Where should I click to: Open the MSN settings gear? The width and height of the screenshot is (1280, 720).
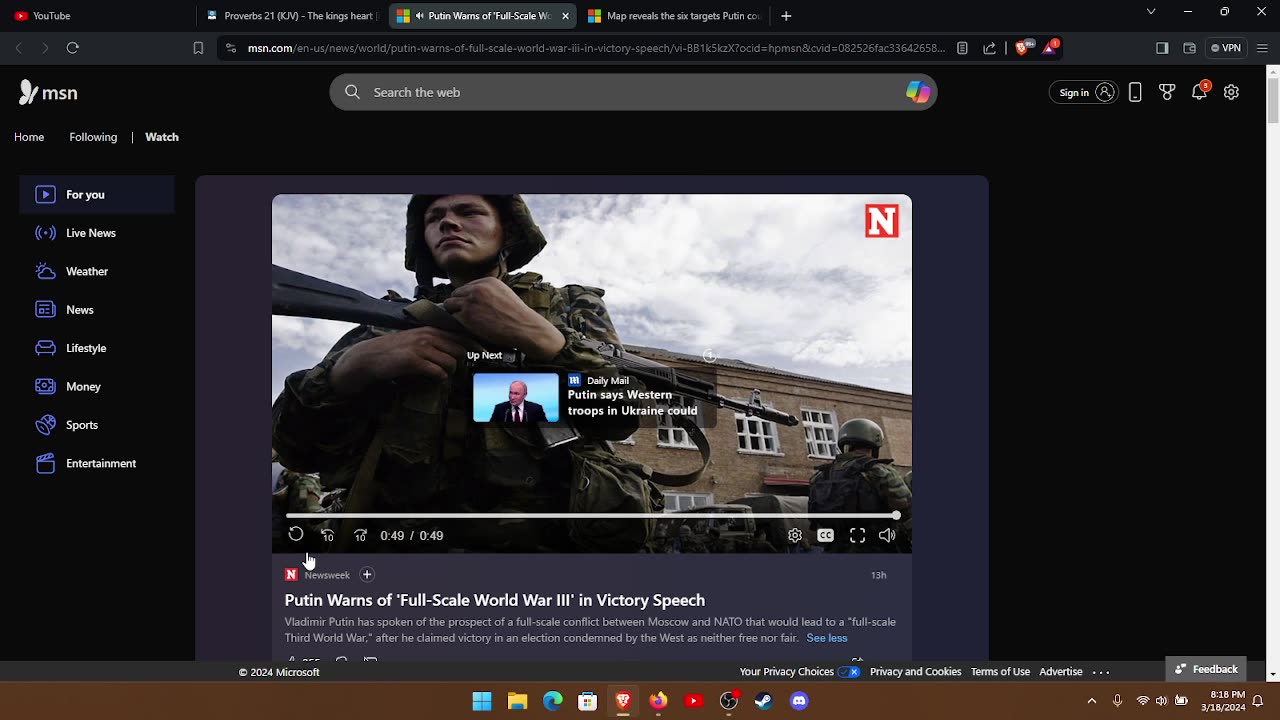point(1231,92)
